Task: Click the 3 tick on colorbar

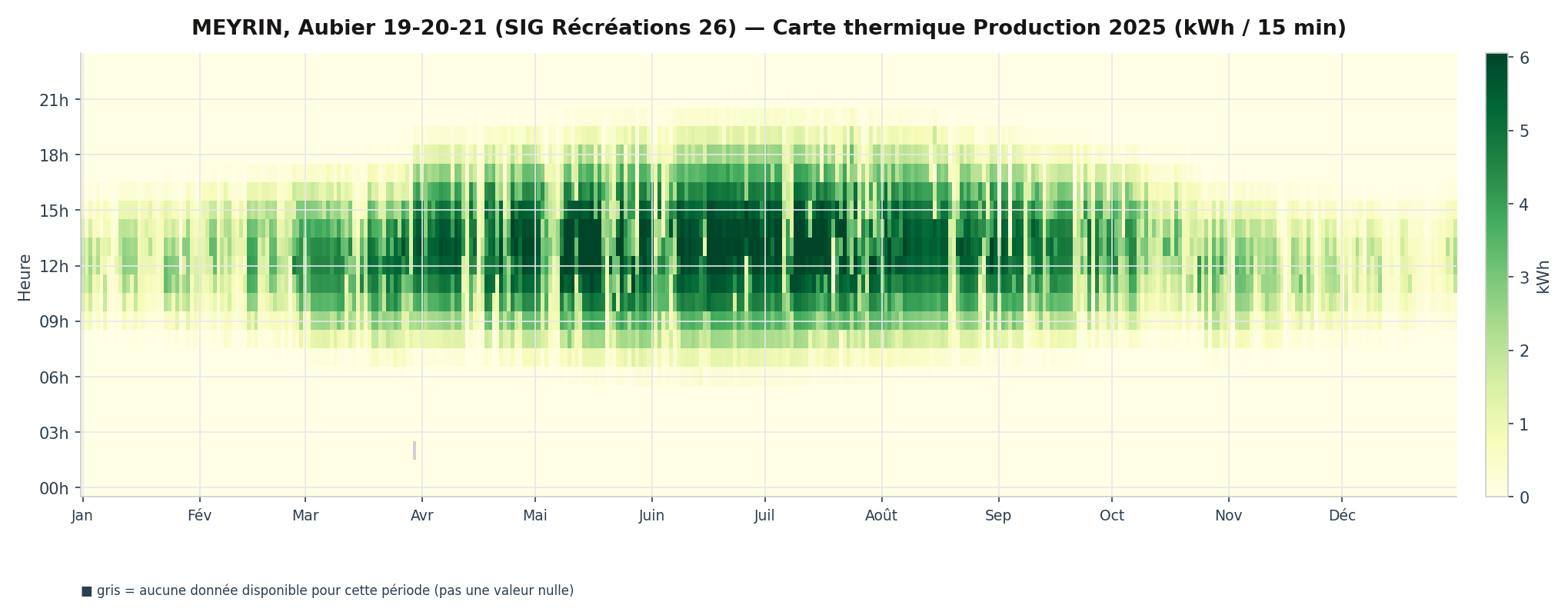Action: pyautogui.click(x=1523, y=278)
